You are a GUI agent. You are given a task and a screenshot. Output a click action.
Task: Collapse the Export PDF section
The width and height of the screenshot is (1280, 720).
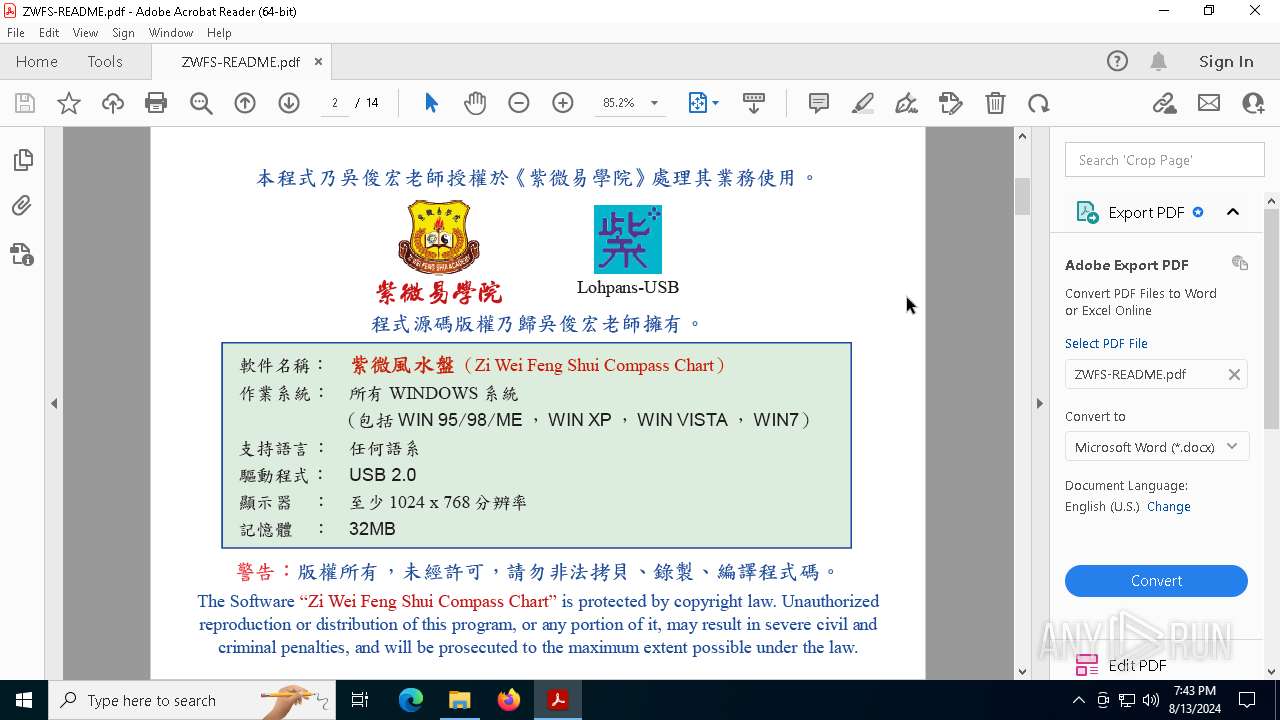[1233, 212]
